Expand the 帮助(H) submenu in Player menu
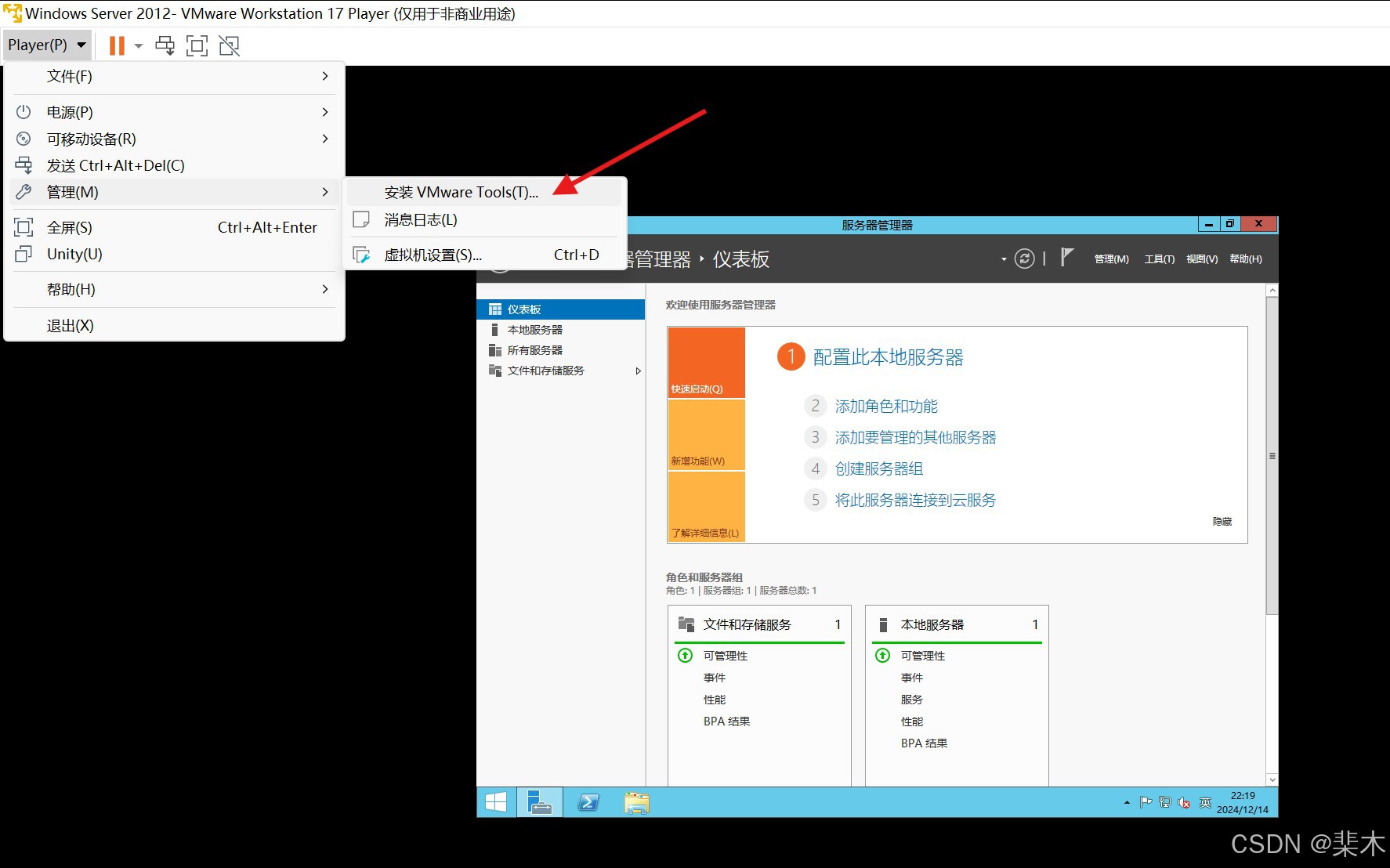Image resolution: width=1390 pixels, height=868 pixels. point(174,289)
